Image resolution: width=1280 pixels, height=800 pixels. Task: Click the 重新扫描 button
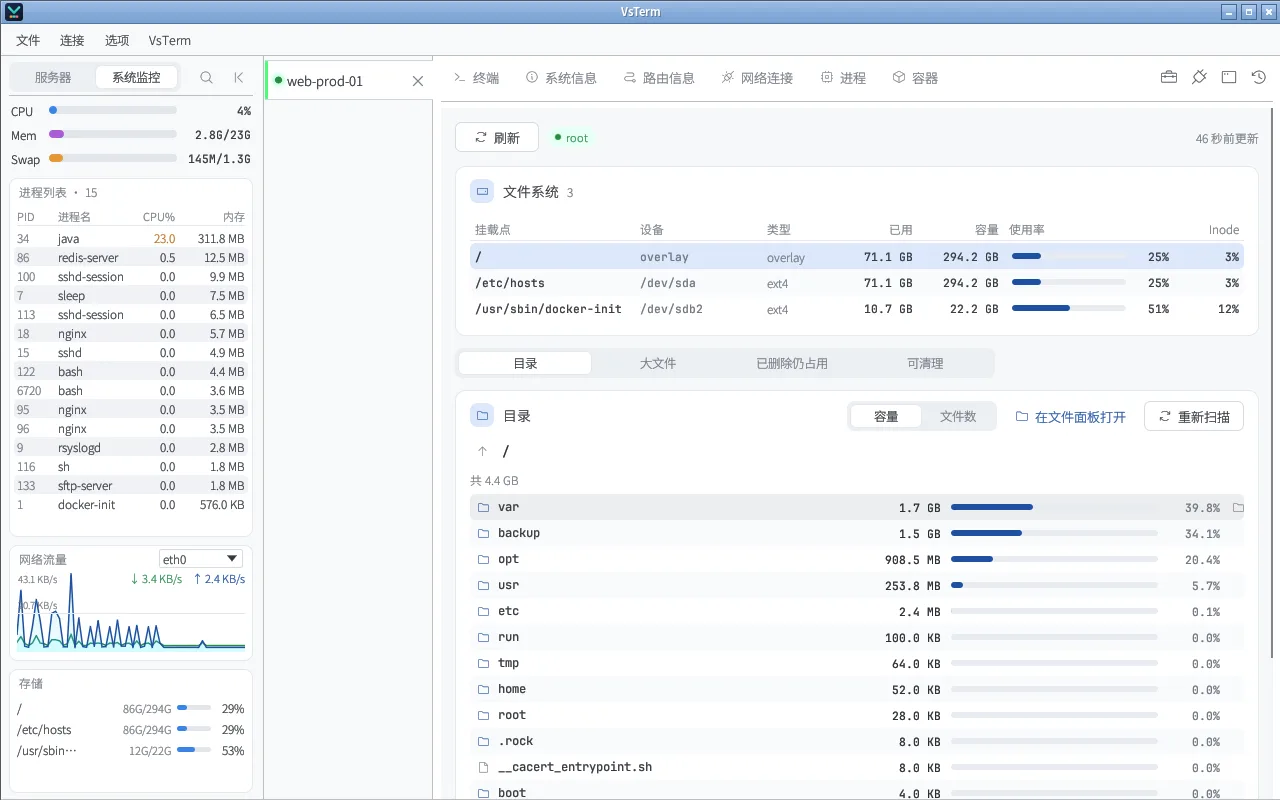coord(1194,416)
